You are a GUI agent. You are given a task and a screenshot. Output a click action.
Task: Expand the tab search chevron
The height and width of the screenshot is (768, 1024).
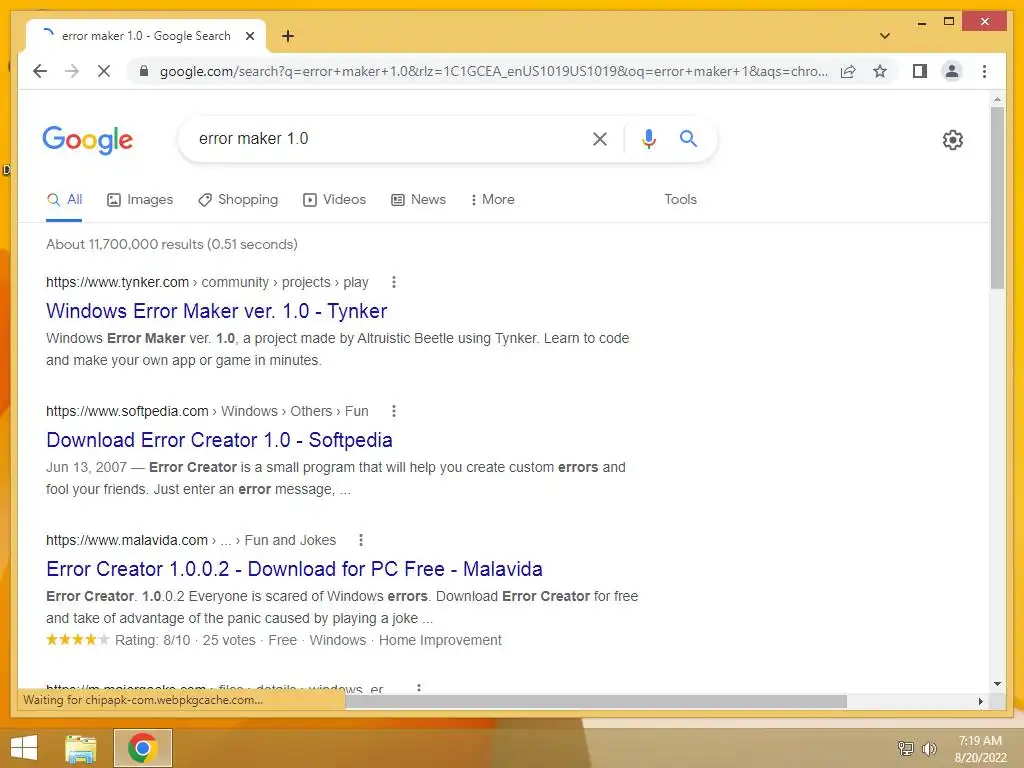pyautogui.click(x=885, y=36)
